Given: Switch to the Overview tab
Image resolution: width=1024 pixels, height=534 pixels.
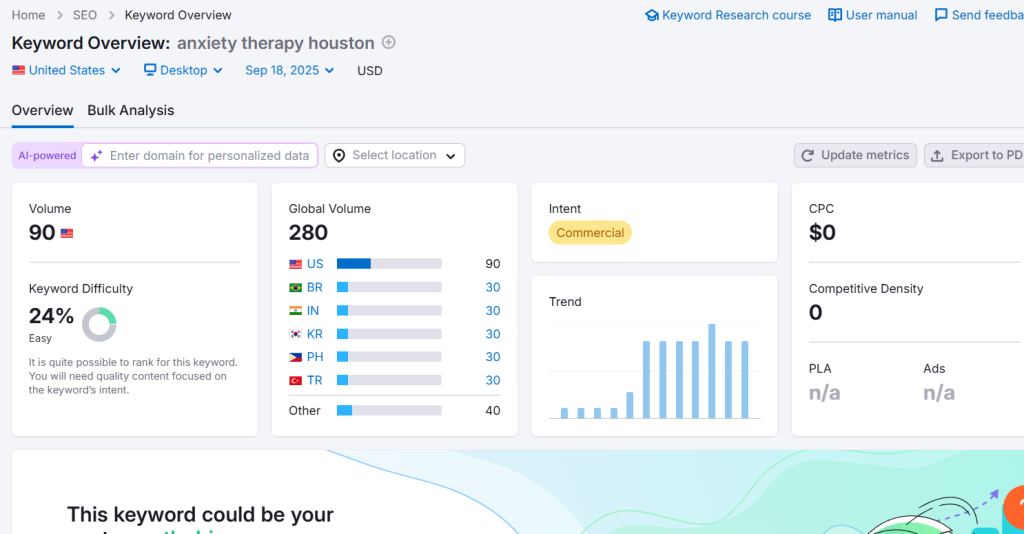Looking at the screenshot, I should tap(42, 110).
